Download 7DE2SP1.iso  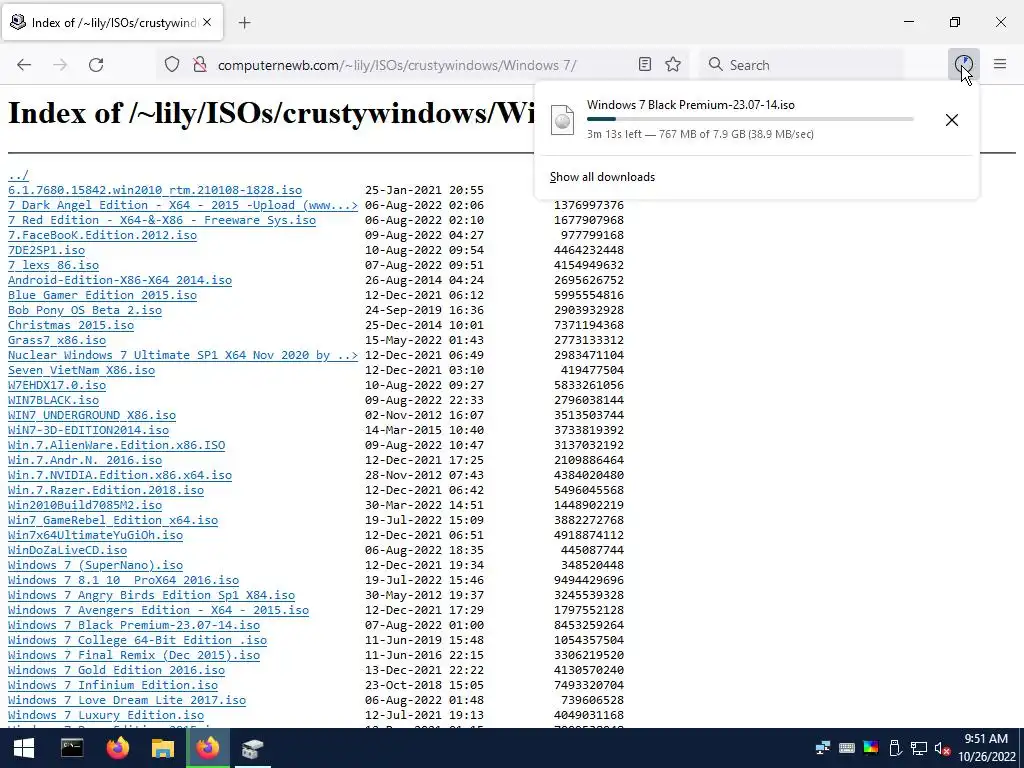(46, 250)
